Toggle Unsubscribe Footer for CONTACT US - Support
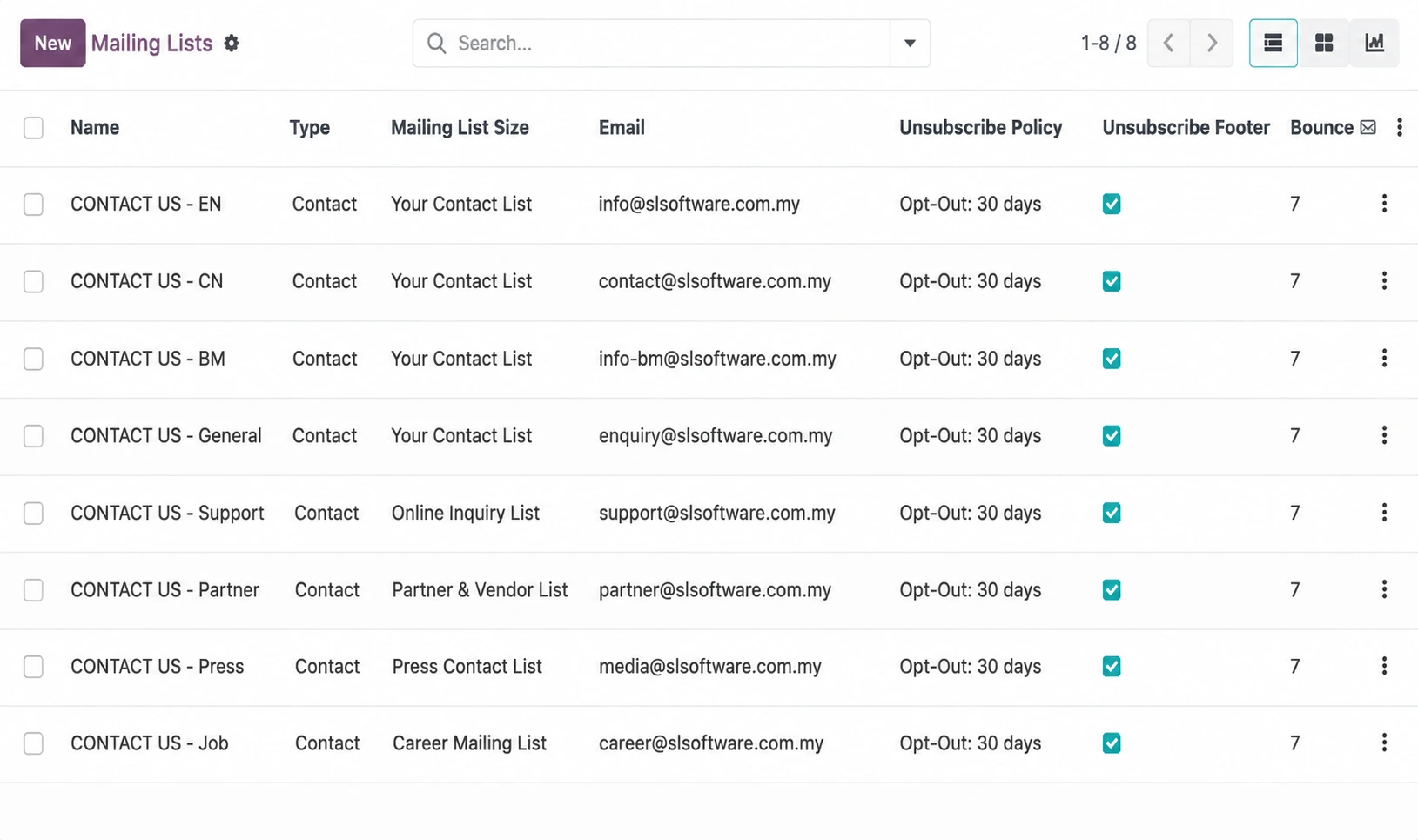This screenshot has width=1418, height=840. point(1112,513)
